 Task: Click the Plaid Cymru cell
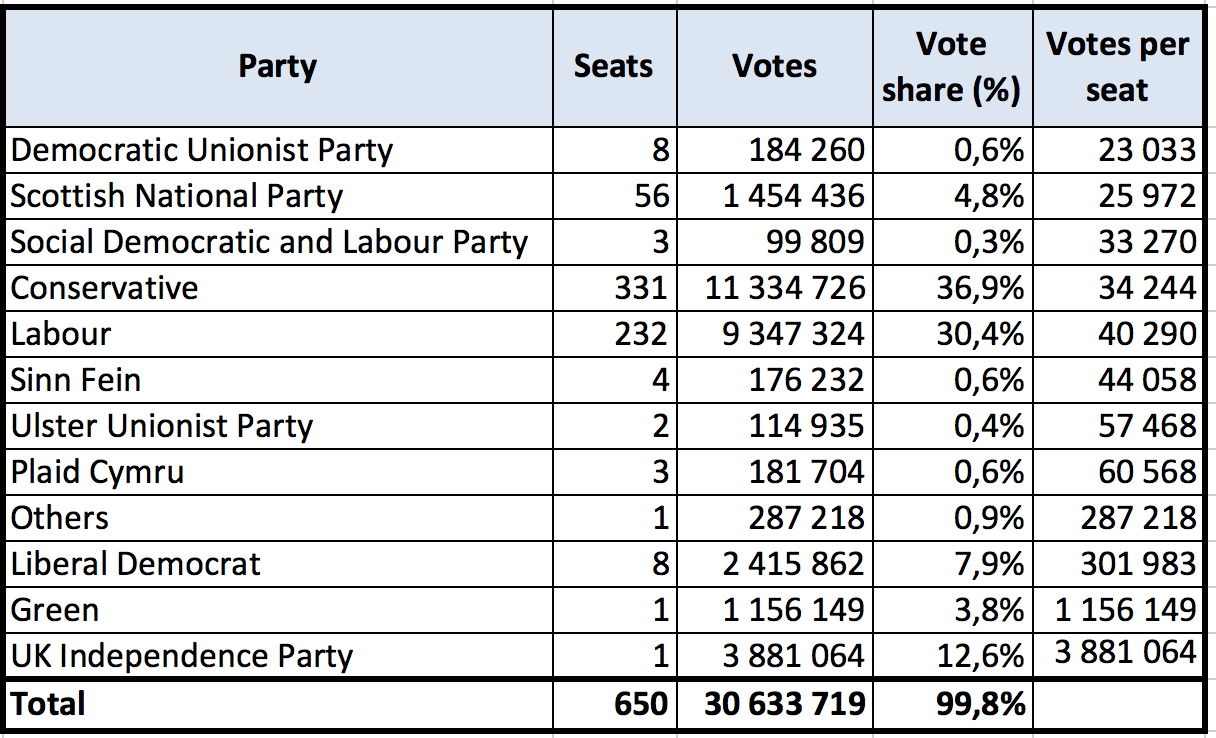98,472
